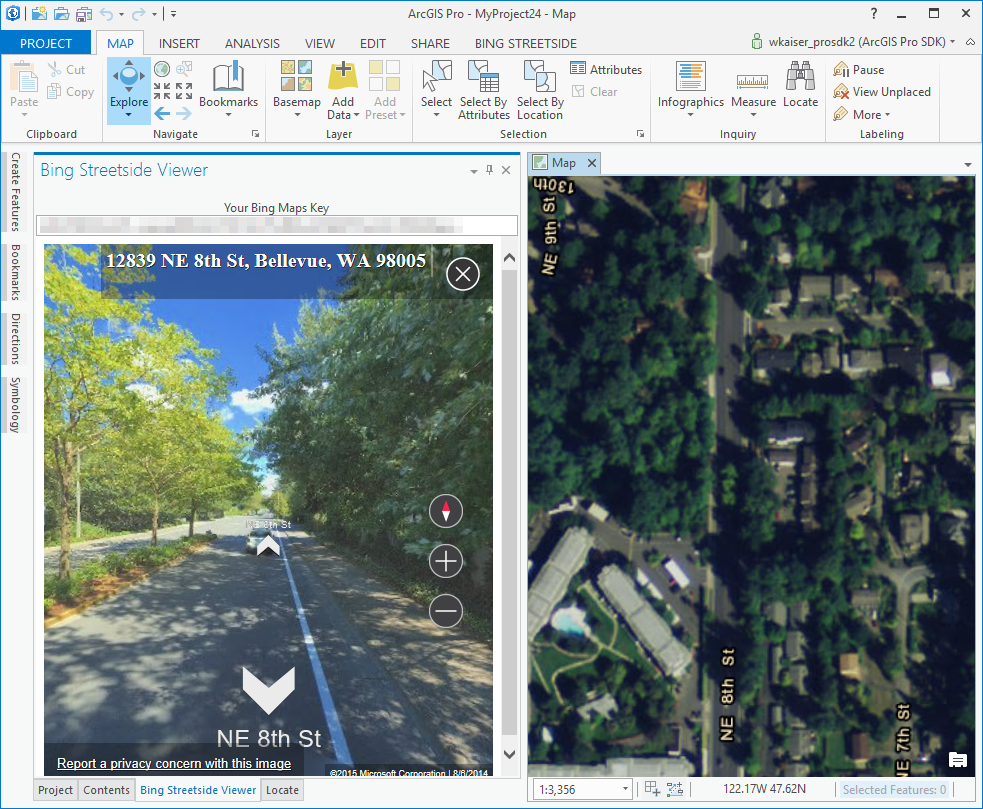Expand the Explore tool dropdown arrow
This screenshot has width=983, height=809.
pyautogui.click(x=129, y=115)
